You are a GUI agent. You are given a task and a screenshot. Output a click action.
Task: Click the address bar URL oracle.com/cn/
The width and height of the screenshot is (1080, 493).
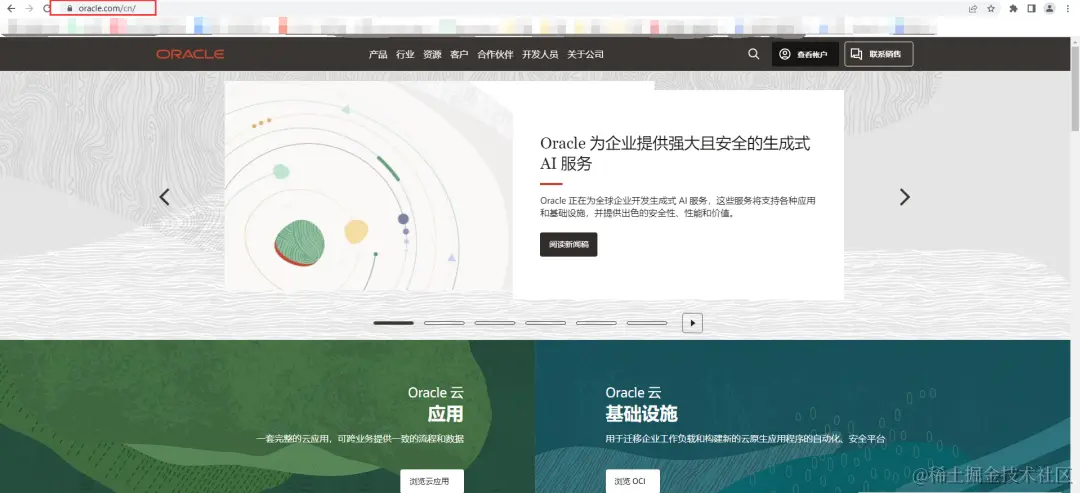tap(106, 8)
